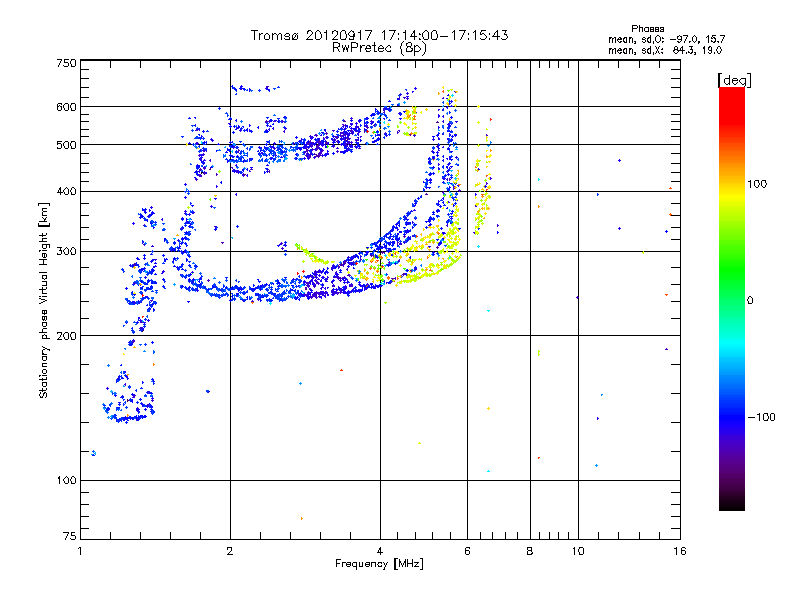The height and width of the screenshot is (600, 800).
Task: Click the plot title "Tromsø 20120917 17:14:00-17:15:43"
Action: pos(379,35)
